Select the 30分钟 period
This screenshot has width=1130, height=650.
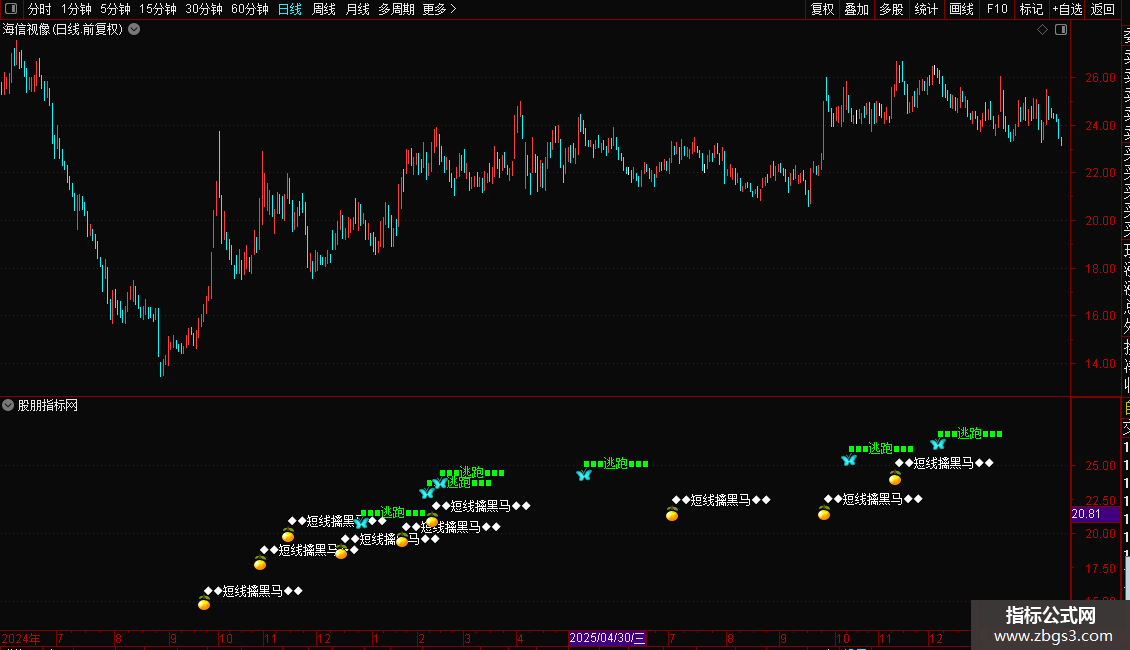pos(204,9)
